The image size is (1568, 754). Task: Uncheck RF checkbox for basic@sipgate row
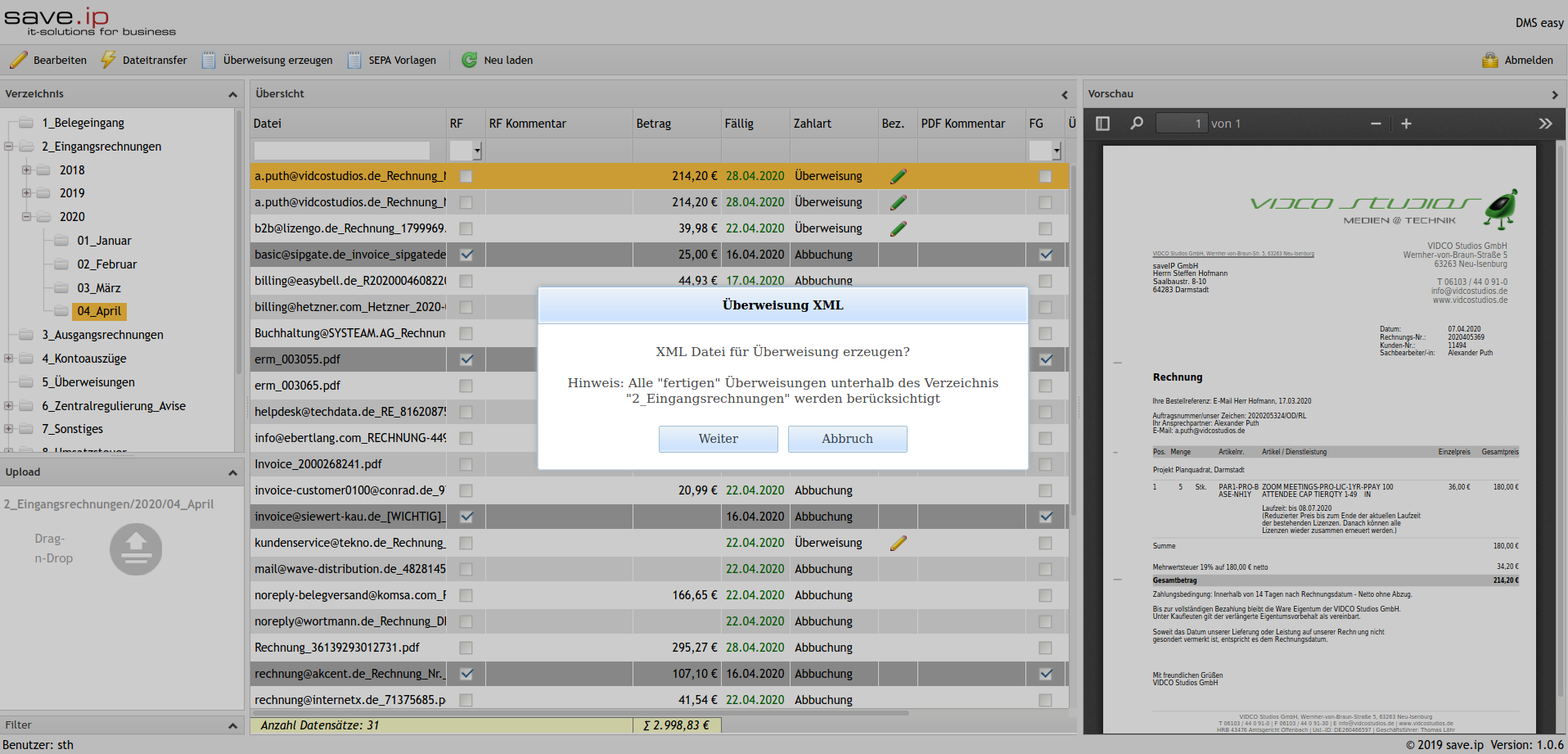[x=466, y=255]
